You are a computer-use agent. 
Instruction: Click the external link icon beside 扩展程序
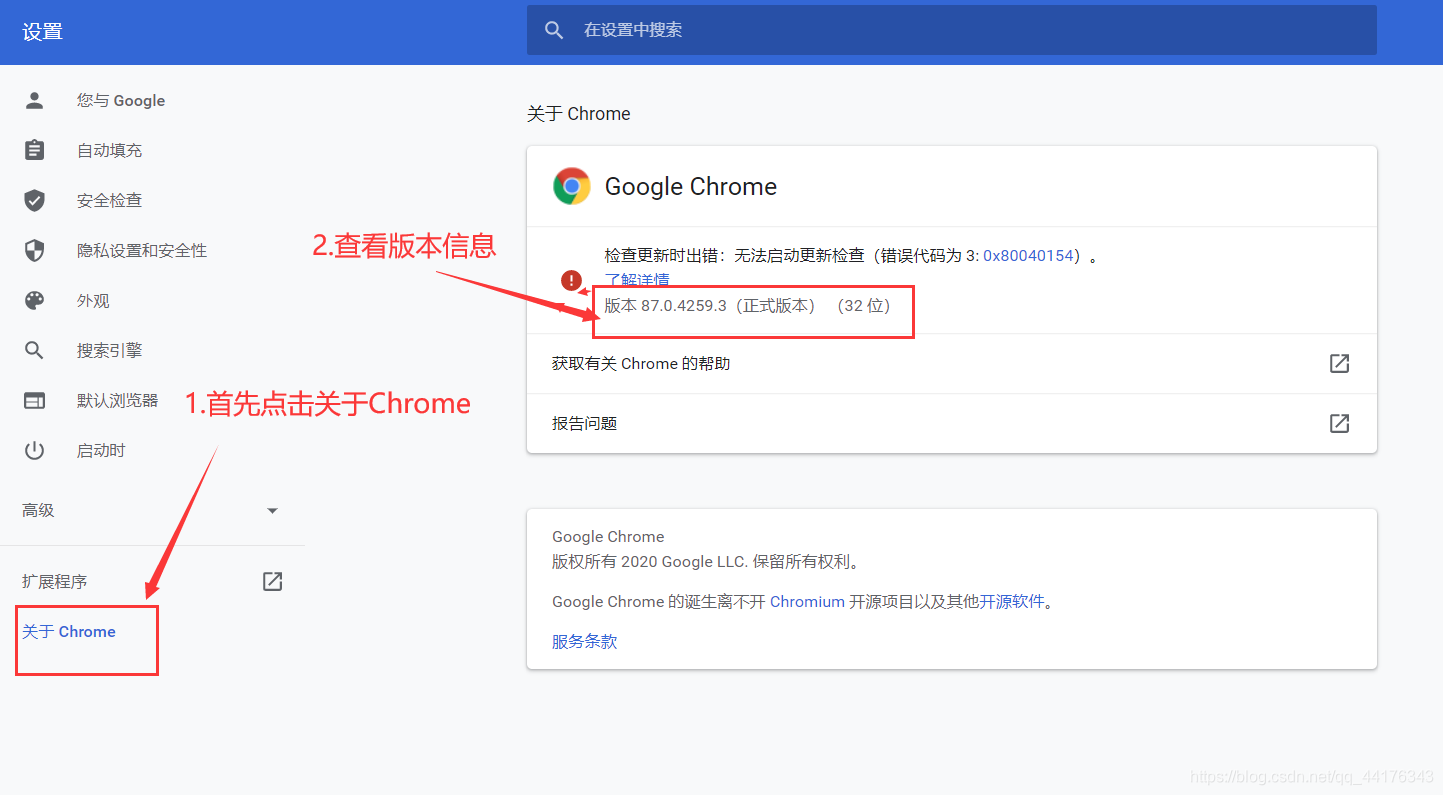pyautogui.click(x=272, y=581)
